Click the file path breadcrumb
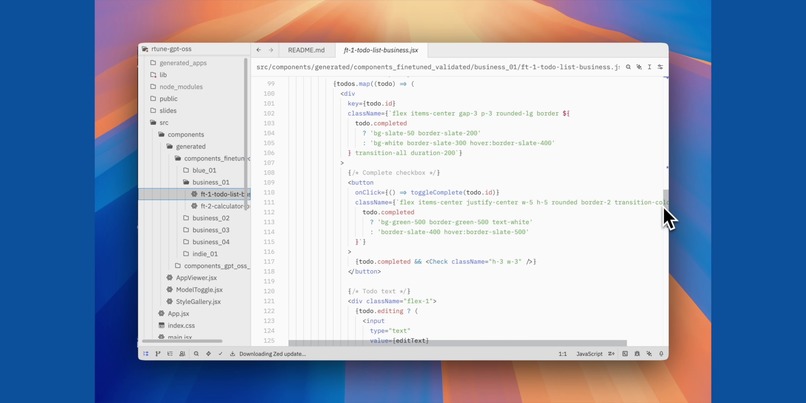806x403 pixels. (x=437, y=67)
